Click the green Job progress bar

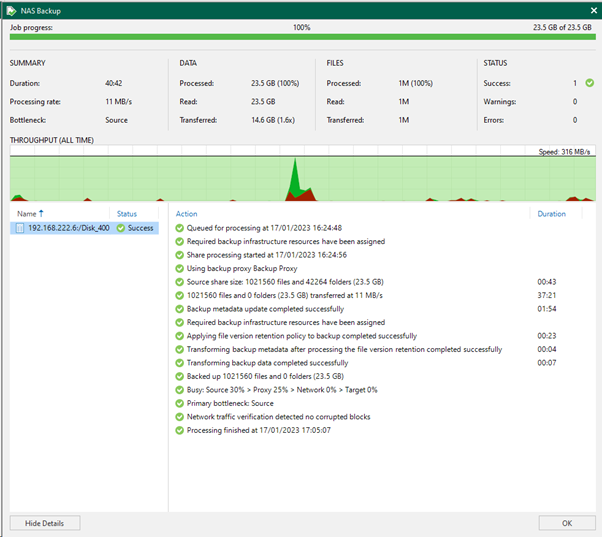(x=303, y=37)
